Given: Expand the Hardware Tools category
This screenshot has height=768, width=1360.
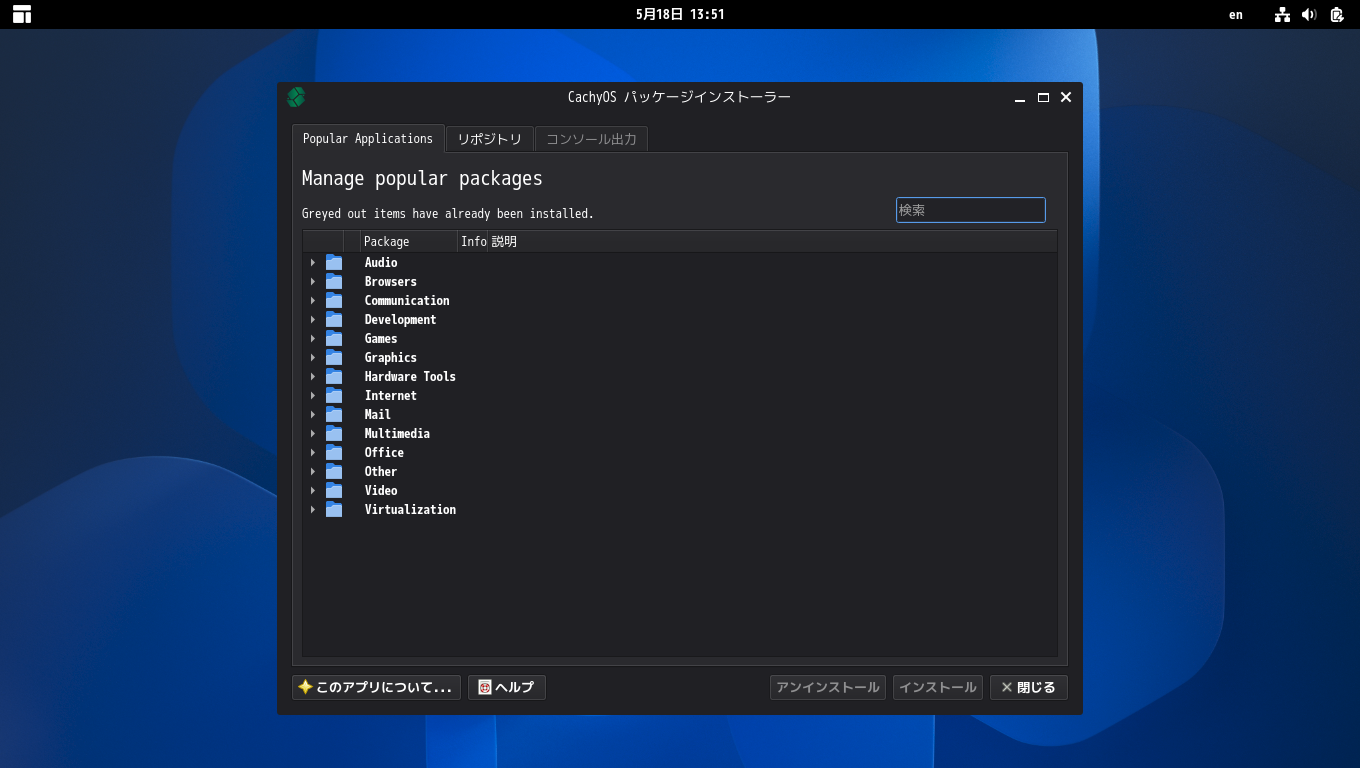Looking at the screenshot, I should point(313,376).
